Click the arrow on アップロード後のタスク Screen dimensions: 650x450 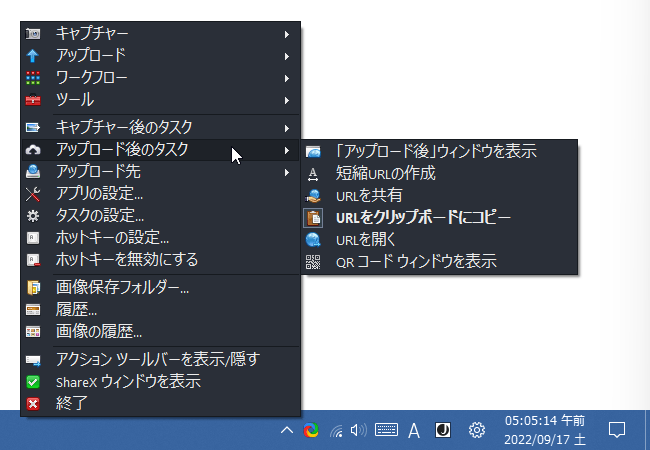(287, 150)
